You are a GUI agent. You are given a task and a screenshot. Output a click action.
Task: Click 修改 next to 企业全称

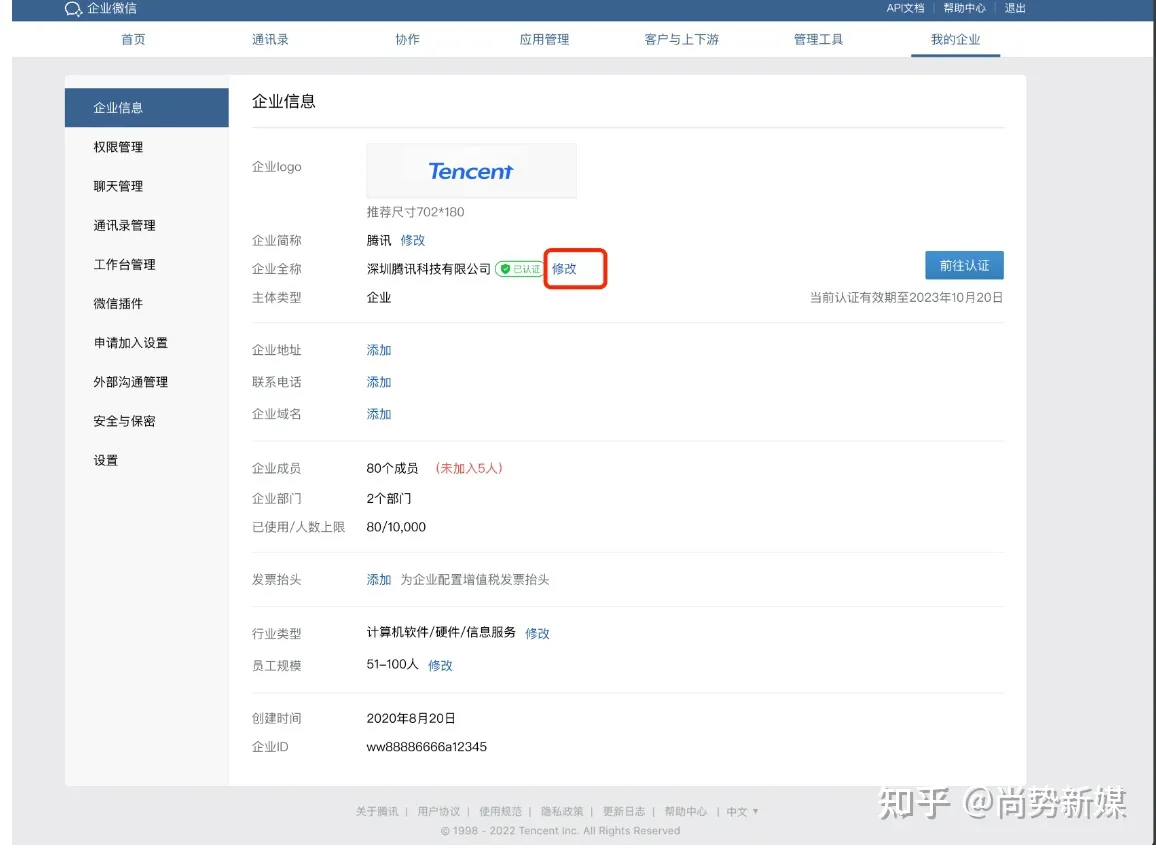(x=565, y=269)
